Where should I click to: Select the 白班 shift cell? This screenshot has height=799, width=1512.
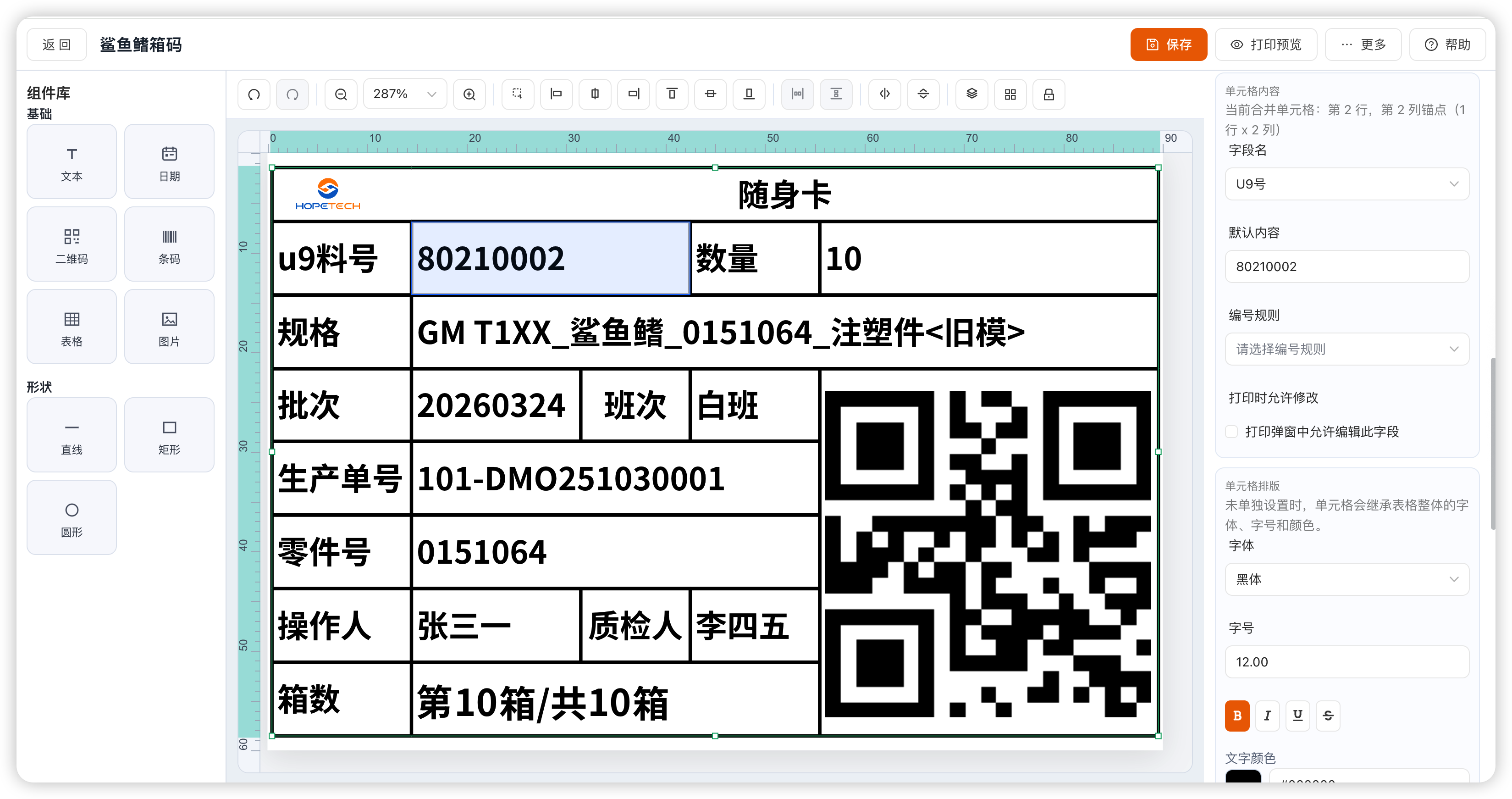[x=755, y=405]
